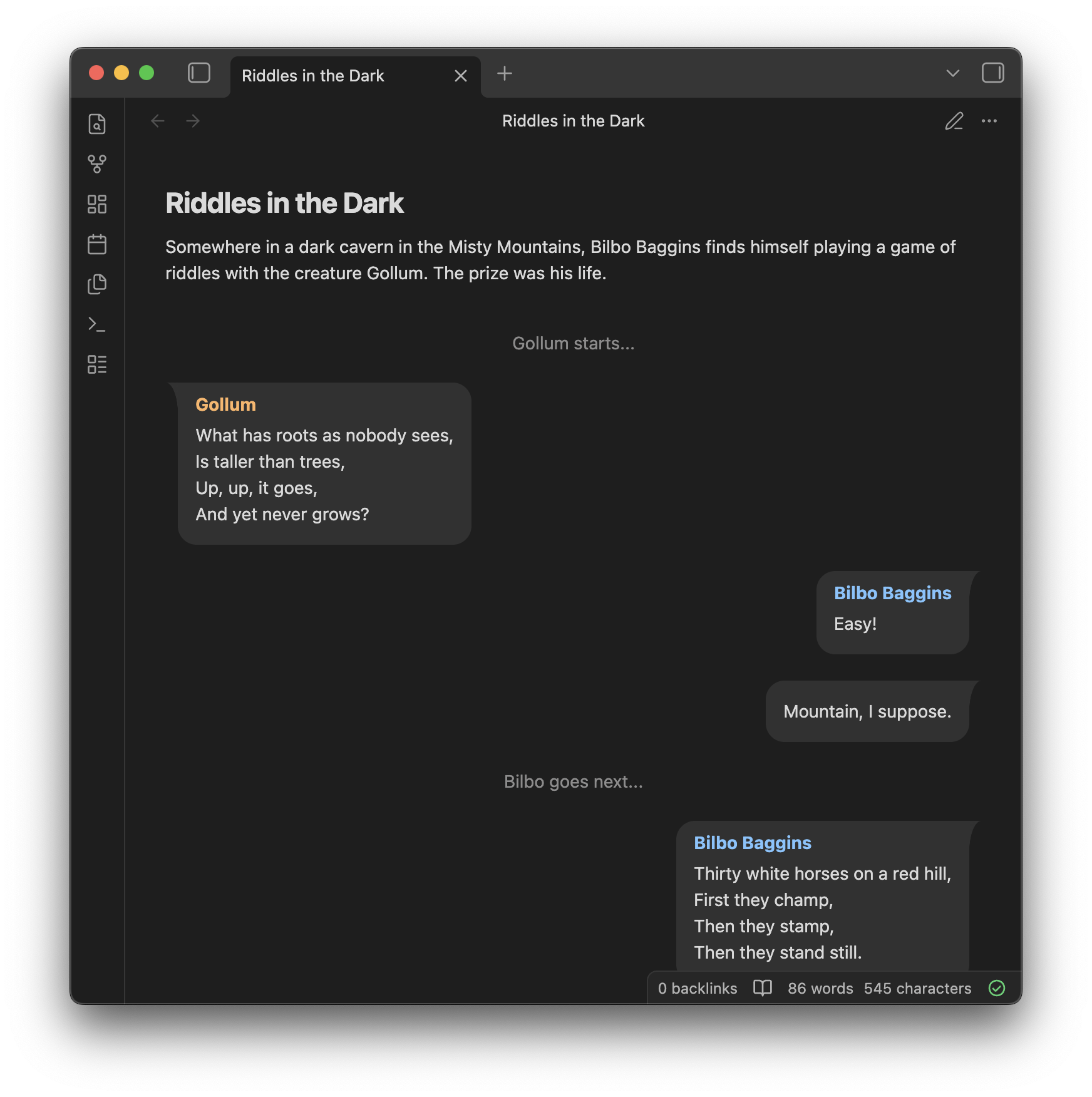This screenshot has height=1097, width=1092.
Task: Click the Easy! message text
Action: coord(855,624)
